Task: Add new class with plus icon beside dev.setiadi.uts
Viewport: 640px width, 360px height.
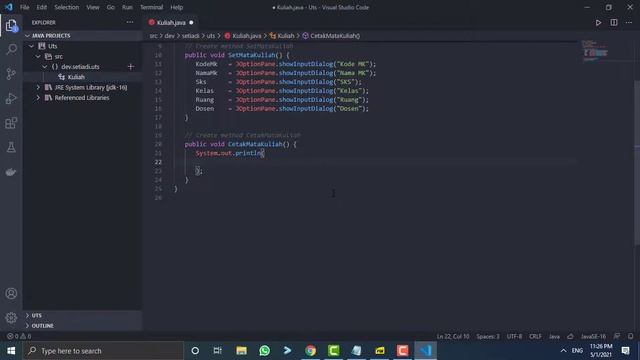Action: (131, 67)
